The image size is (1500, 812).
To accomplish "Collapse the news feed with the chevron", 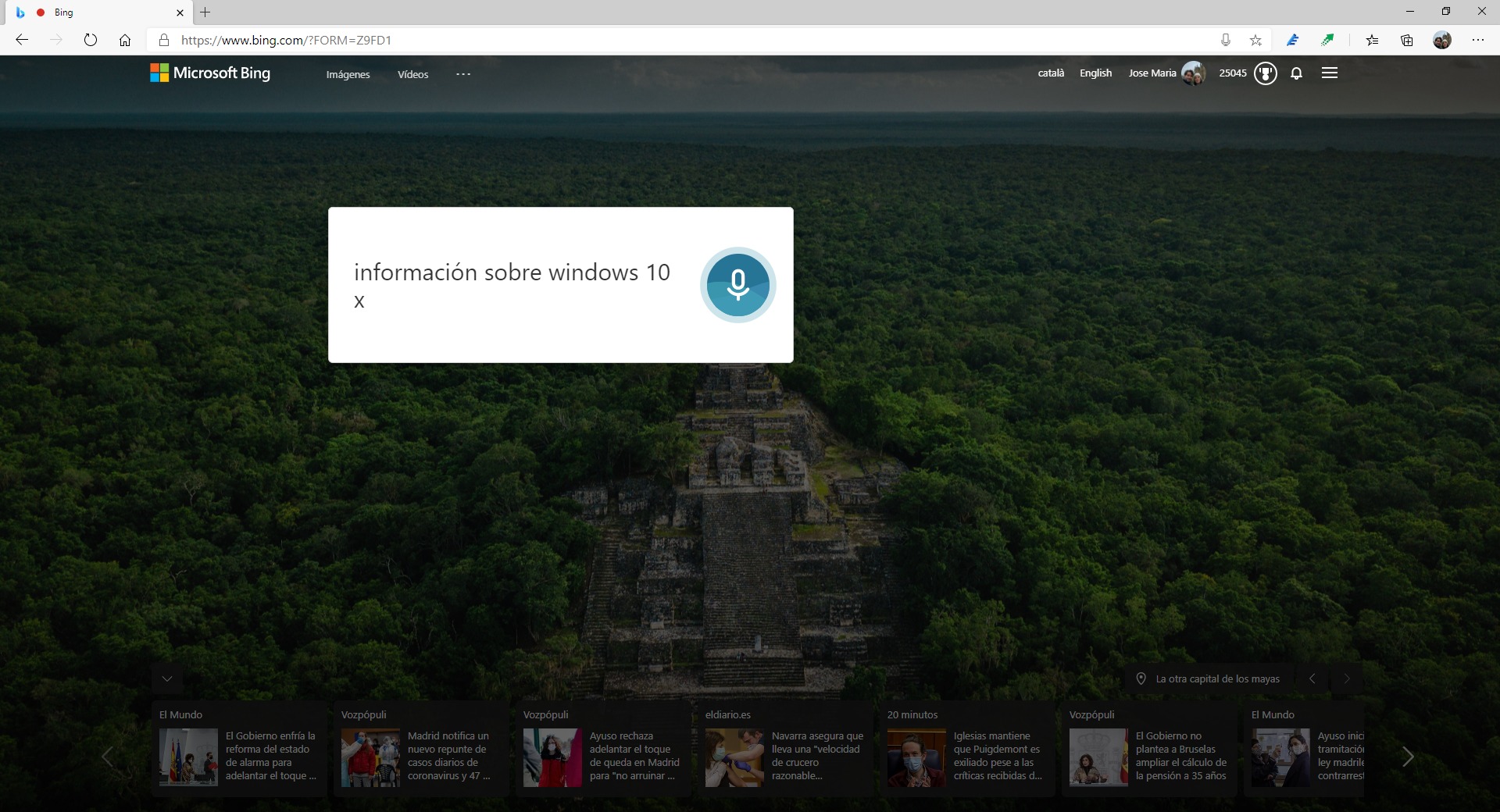I will (167, 678).
